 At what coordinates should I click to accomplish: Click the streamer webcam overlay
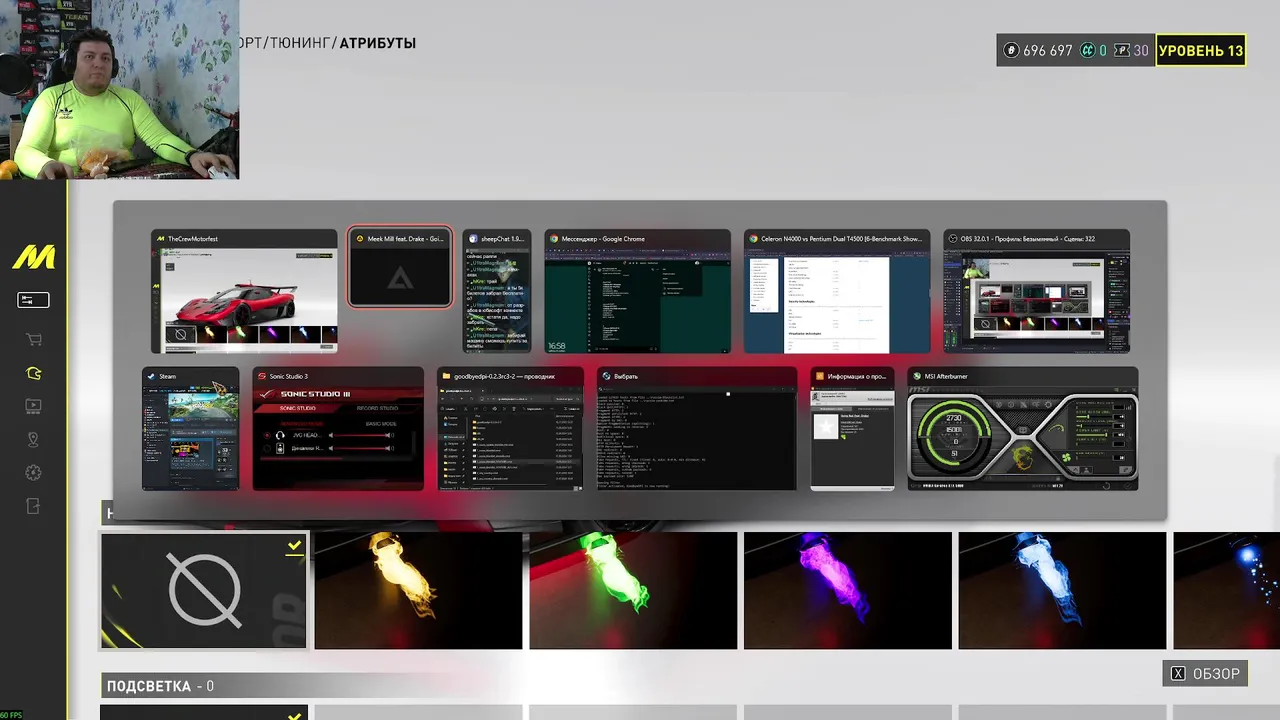click(x=119, y=90)
